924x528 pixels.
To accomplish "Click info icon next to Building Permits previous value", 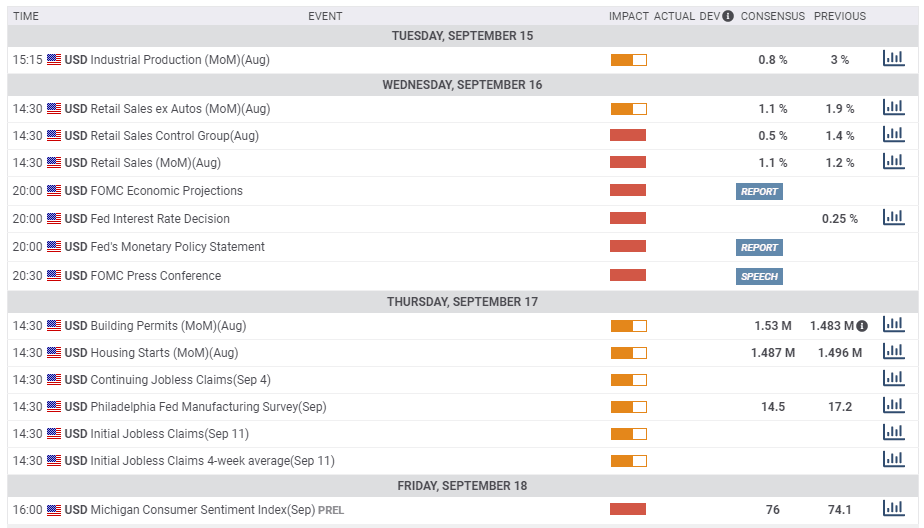I will (x=862, y=326).
